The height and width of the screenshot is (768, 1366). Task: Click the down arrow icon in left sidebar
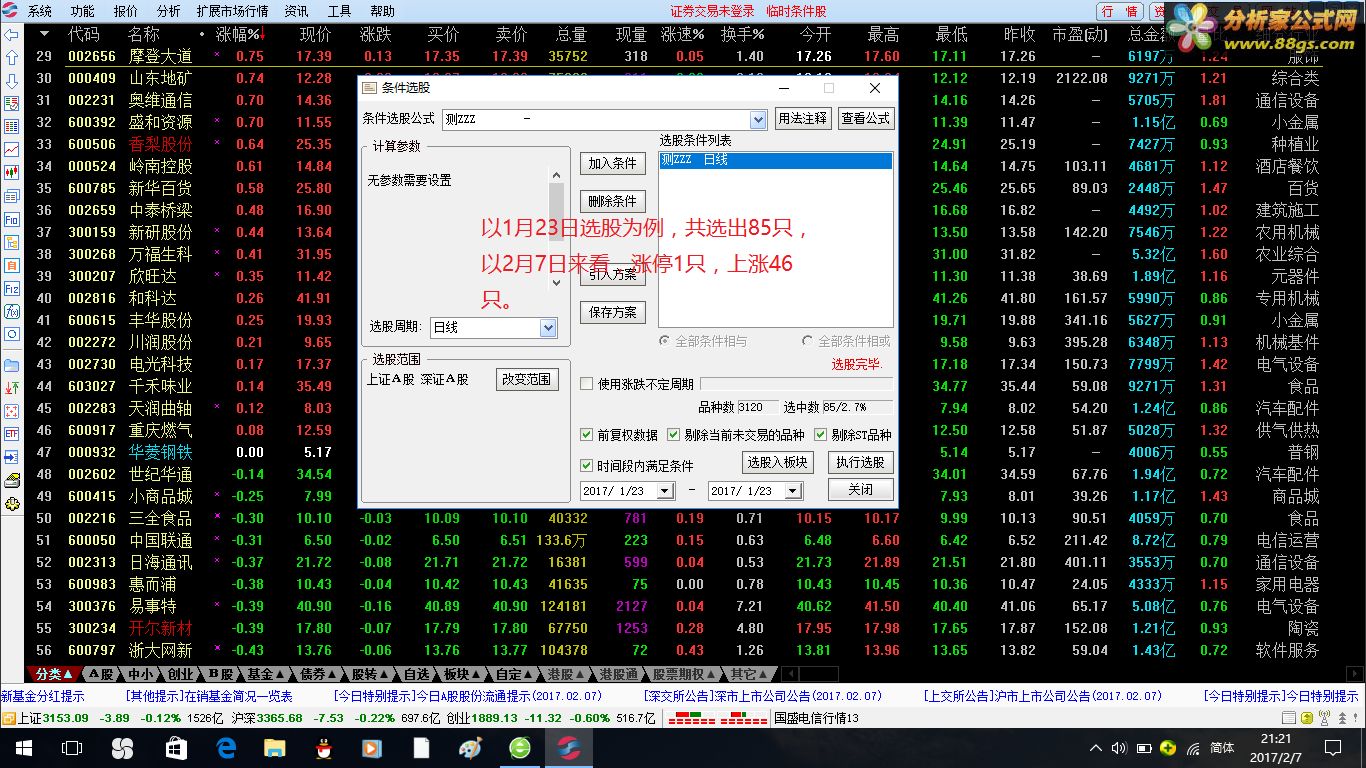click(12, 80)
